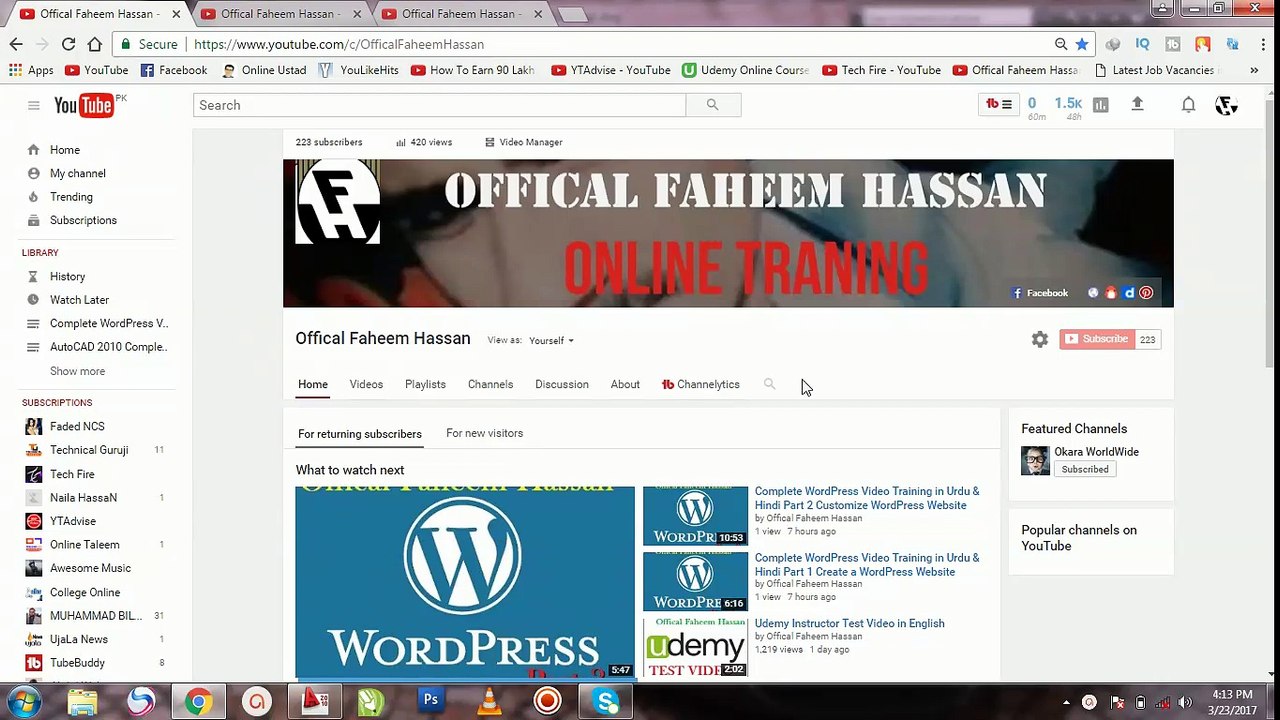Show hidden system tray icons

1066,702
